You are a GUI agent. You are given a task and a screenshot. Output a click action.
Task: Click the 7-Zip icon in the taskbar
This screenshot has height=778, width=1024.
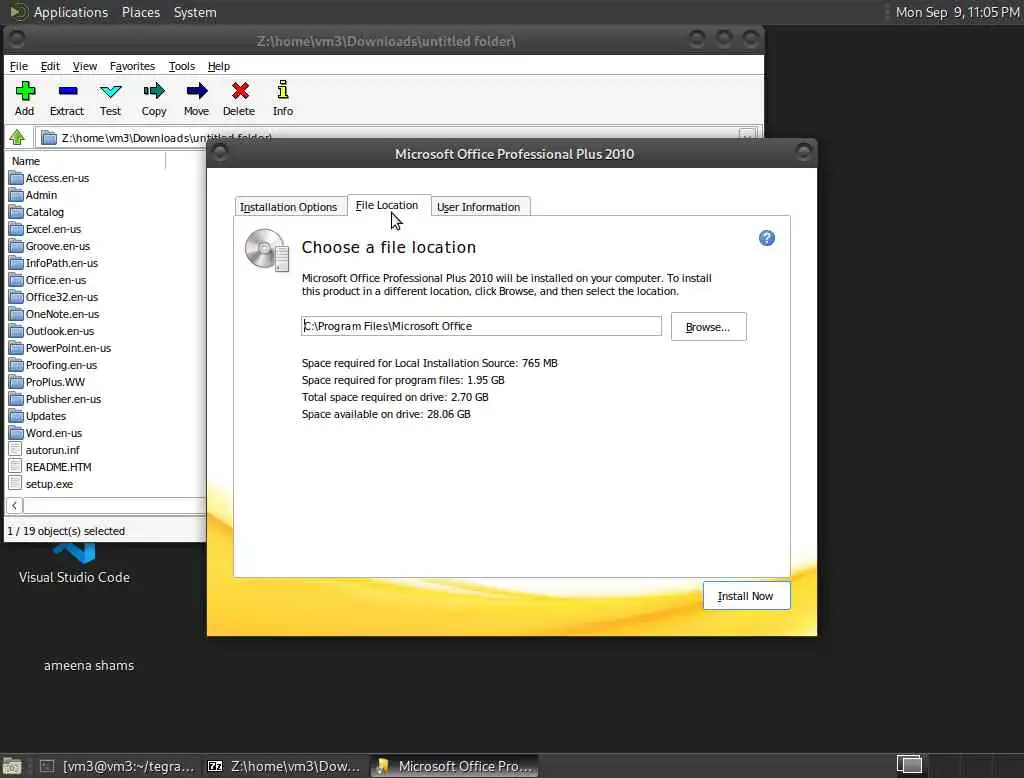point(215,766)
